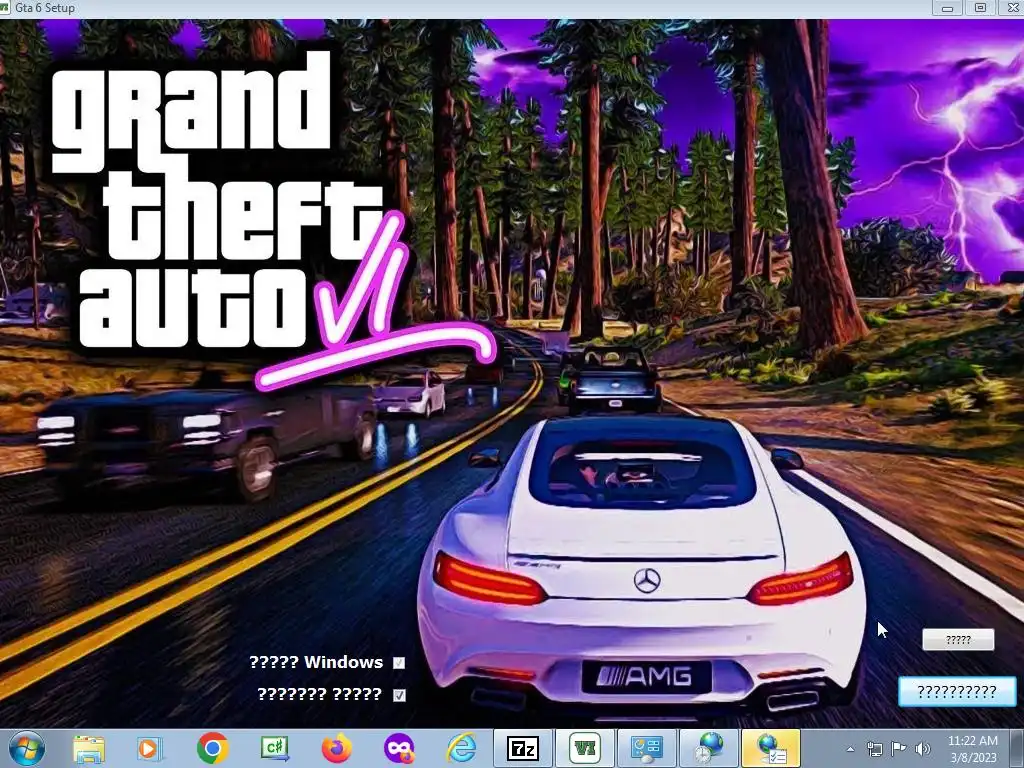Open Google Chrome from the taskbar

212,748
